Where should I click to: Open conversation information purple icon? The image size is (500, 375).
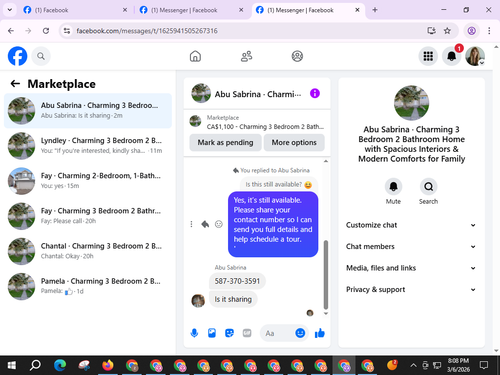[x=315, y=93]
